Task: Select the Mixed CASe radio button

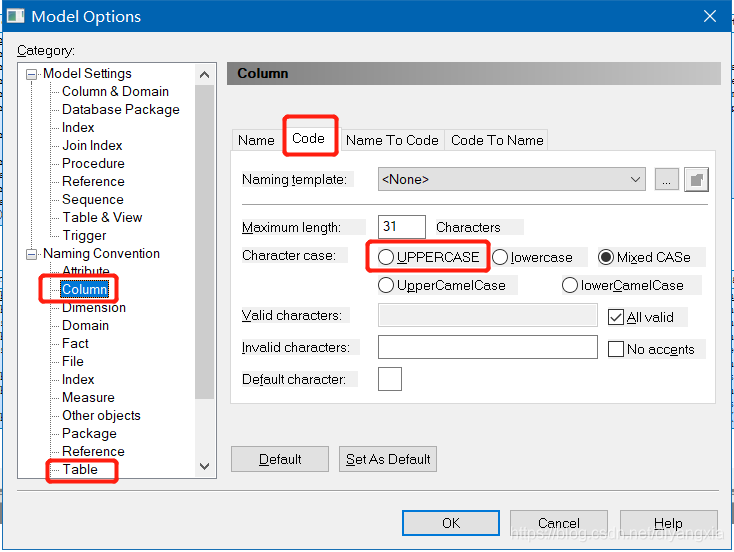Action: click(x=606, y=257)
